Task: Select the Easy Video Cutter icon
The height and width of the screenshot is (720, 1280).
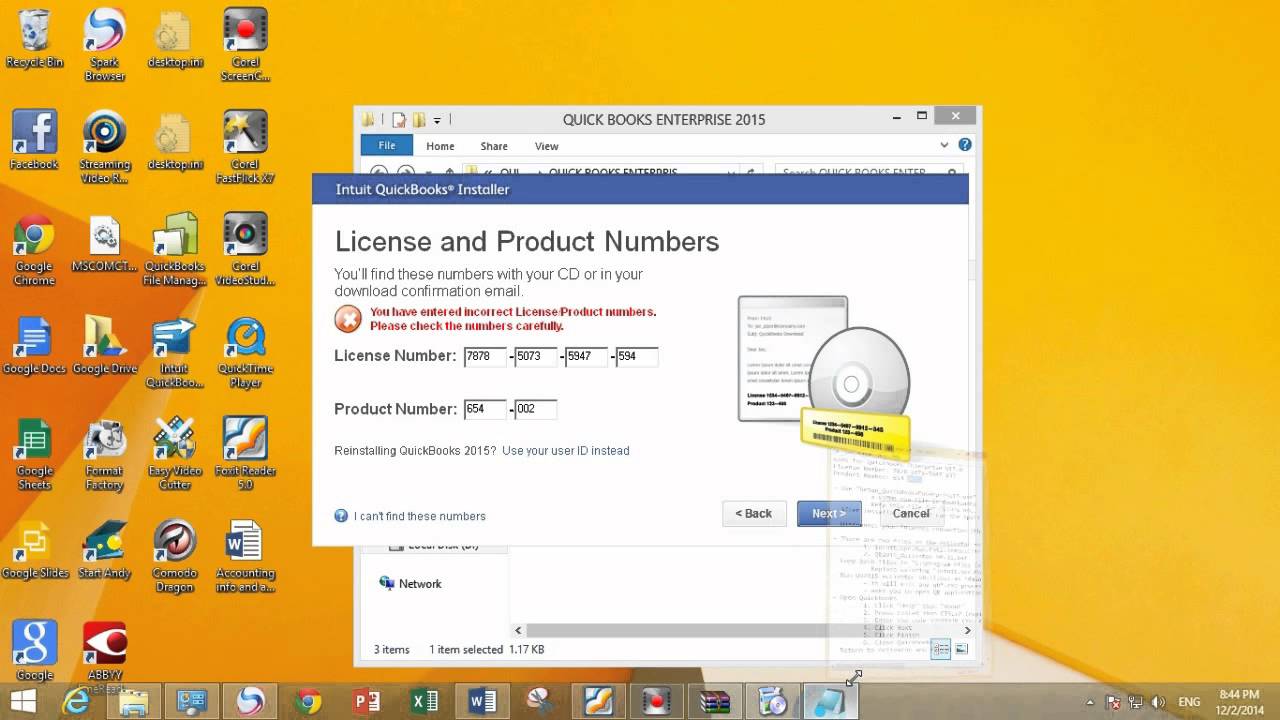Action: [x=175, y=454]
